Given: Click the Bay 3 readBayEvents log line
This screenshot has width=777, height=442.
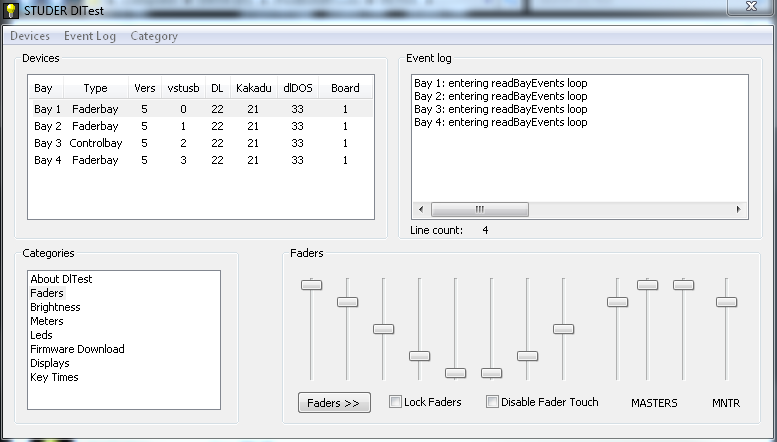Looking at the screenshot, I should point(500,109).
